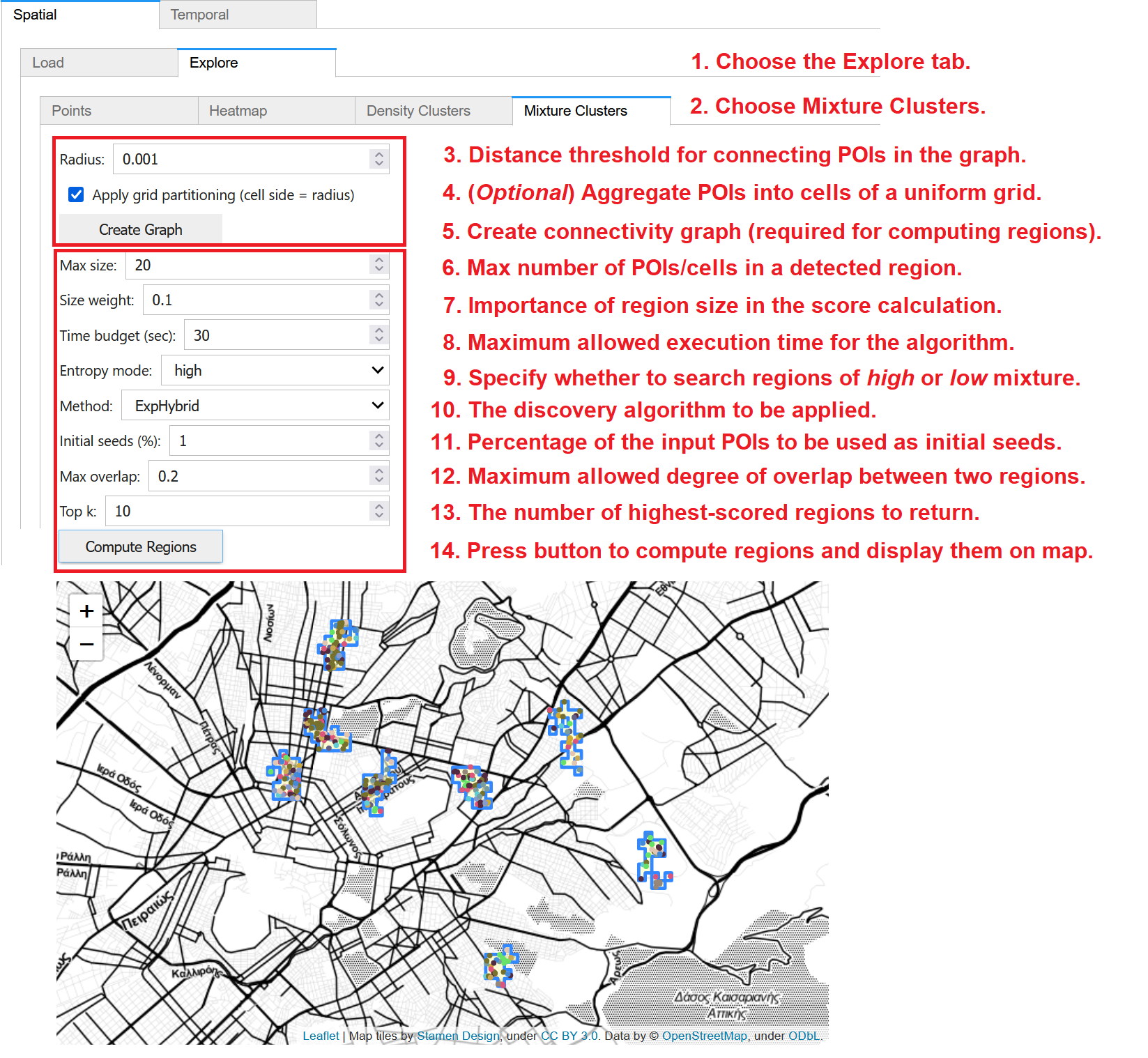Open the Points sub-tab
Screen dimensions: 1148x1058
click(119, 111)
